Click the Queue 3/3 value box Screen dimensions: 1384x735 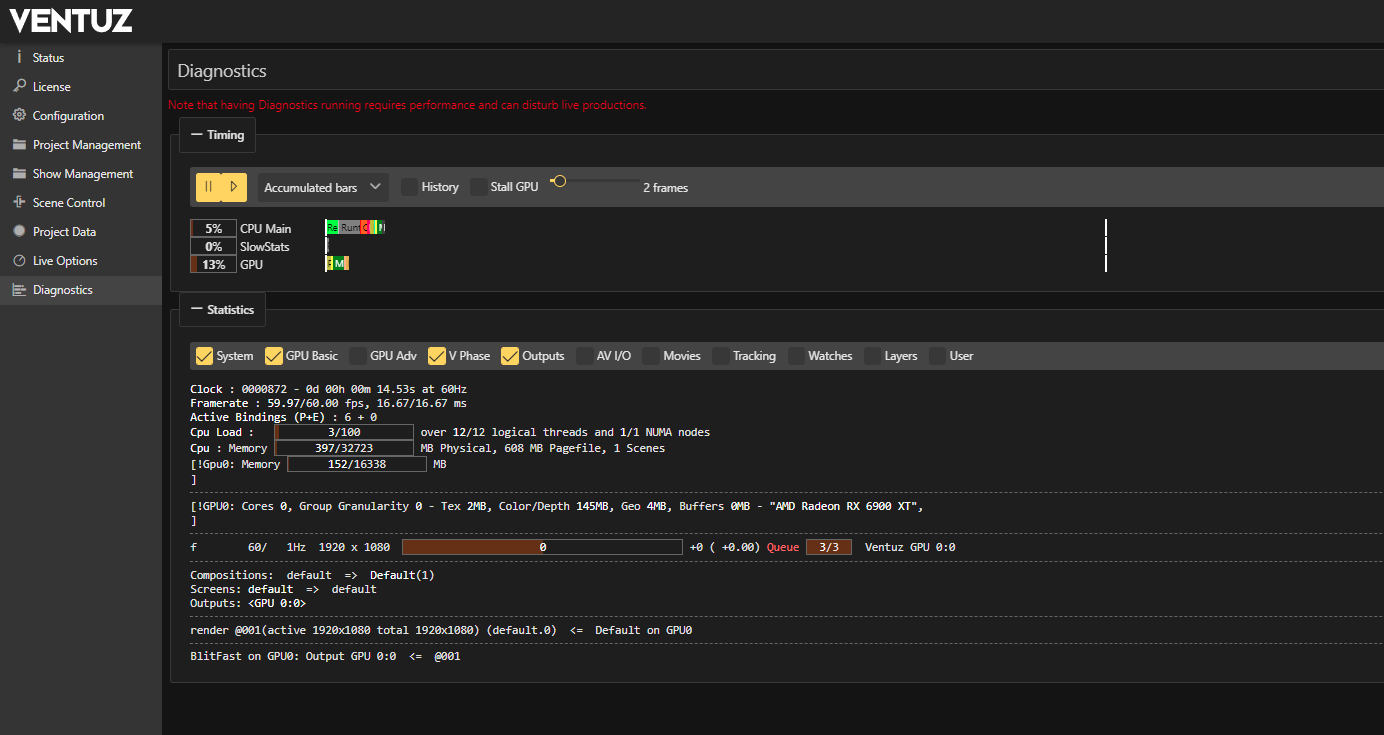(828, 547)
